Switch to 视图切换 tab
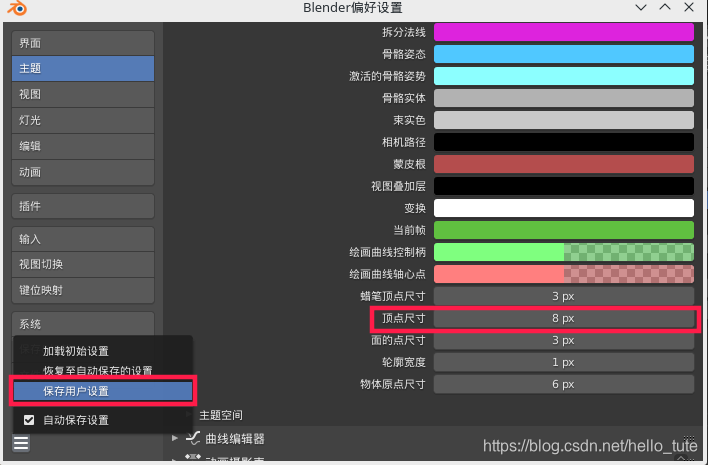The height and width of the screenshot is (465, 708). [83, 264]
